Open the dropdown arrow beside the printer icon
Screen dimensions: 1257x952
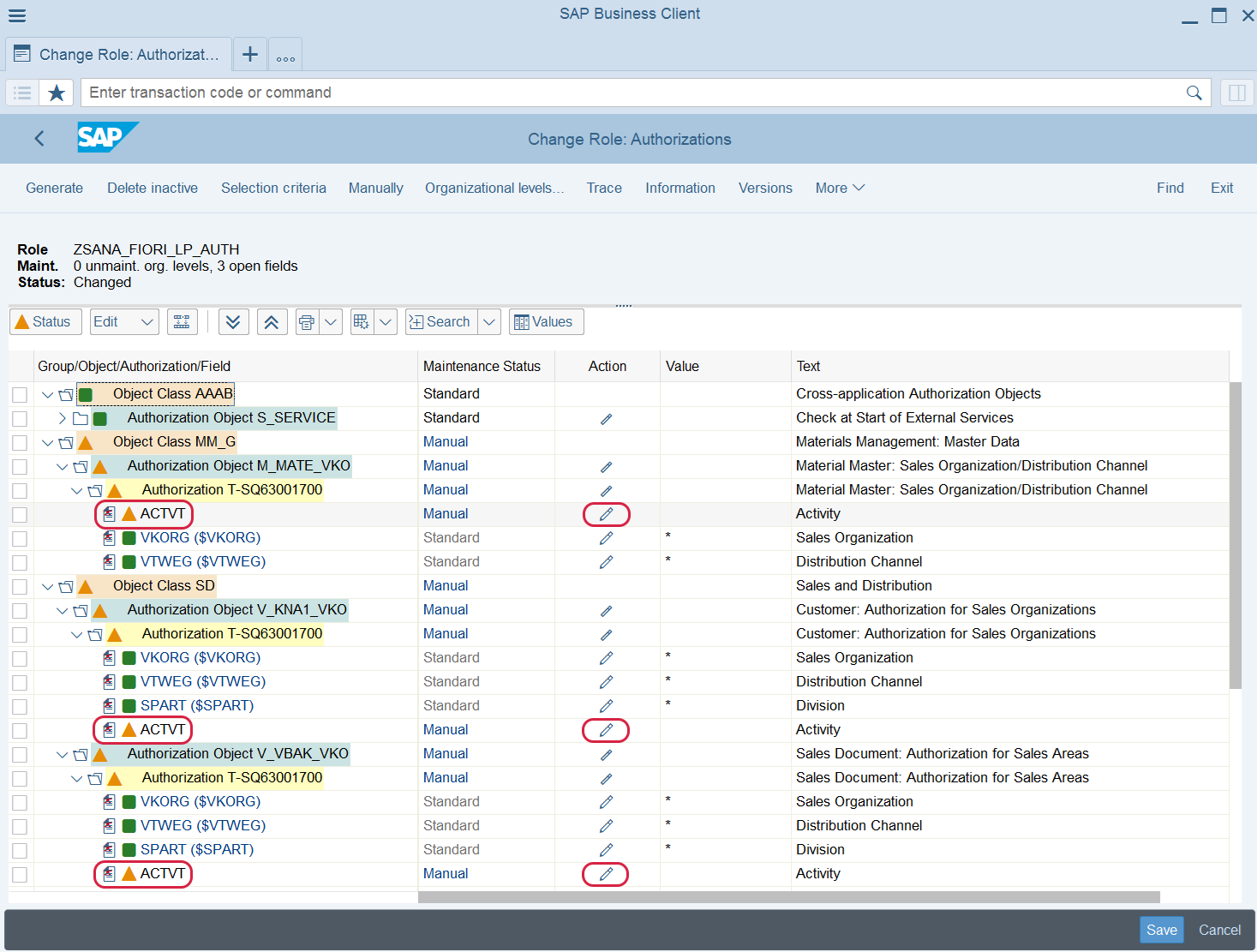331,322
